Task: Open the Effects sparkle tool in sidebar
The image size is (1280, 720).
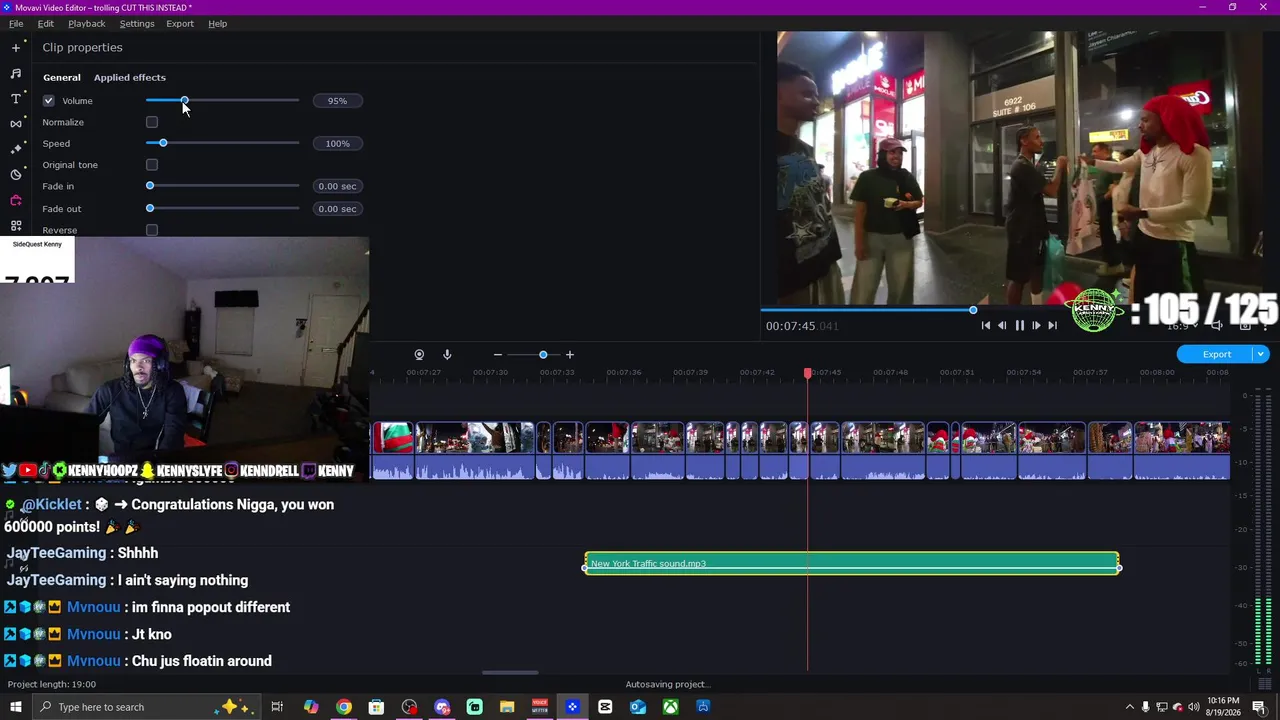Action: click(x=16, y=148)
